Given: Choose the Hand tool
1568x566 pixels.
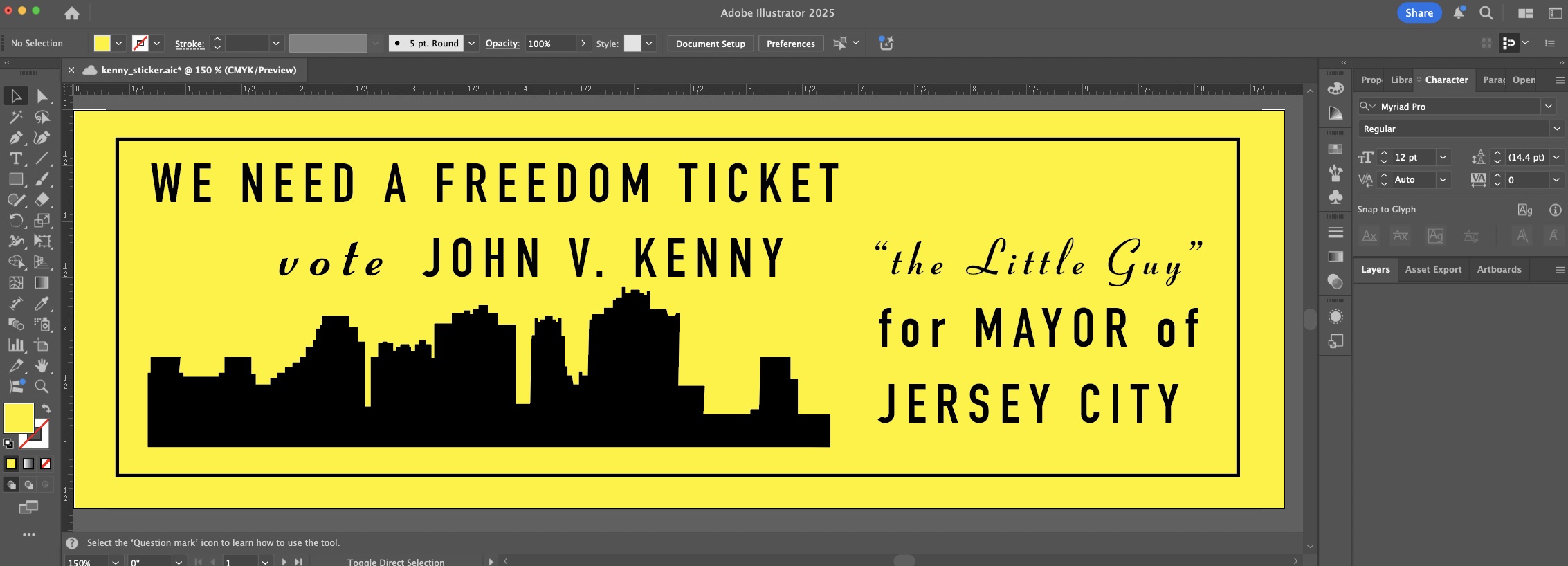Looking at the screenshot, I should pyautogui.click(x=42, y=365).
